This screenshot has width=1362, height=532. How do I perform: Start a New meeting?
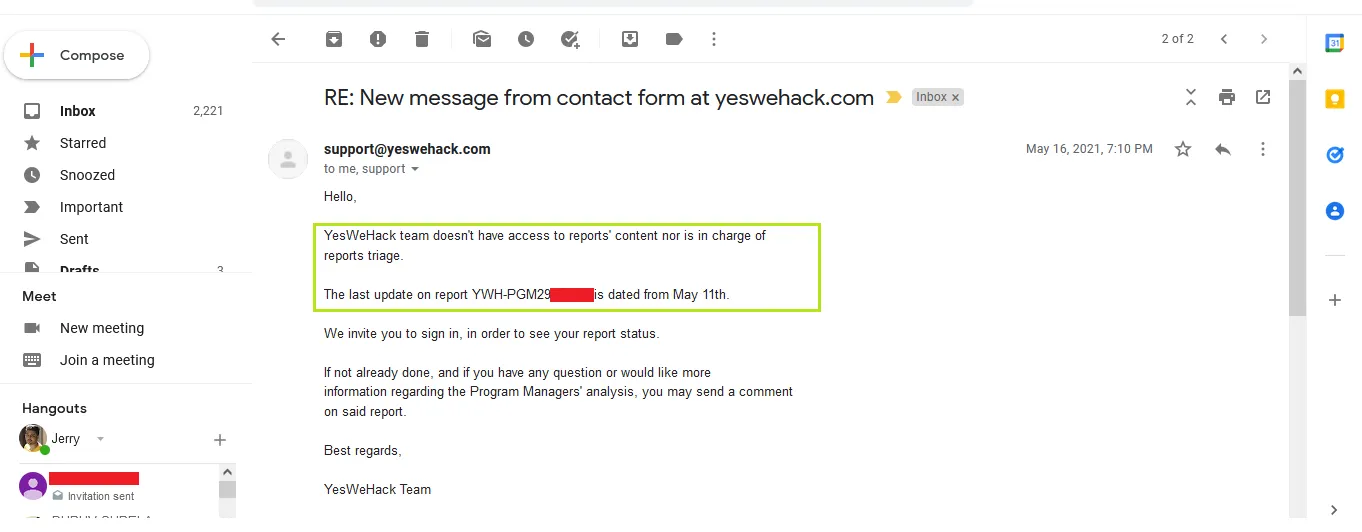101,328
